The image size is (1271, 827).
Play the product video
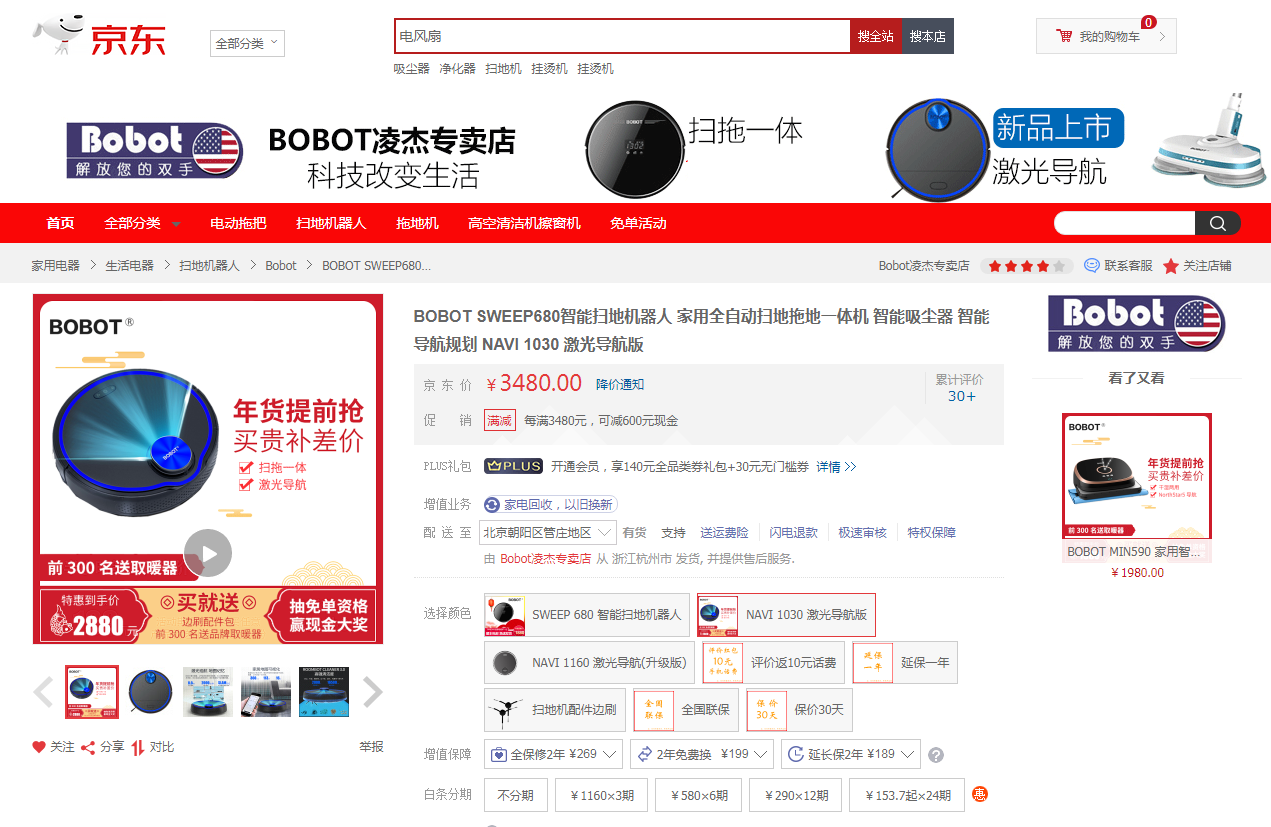(x=208, y=553)
